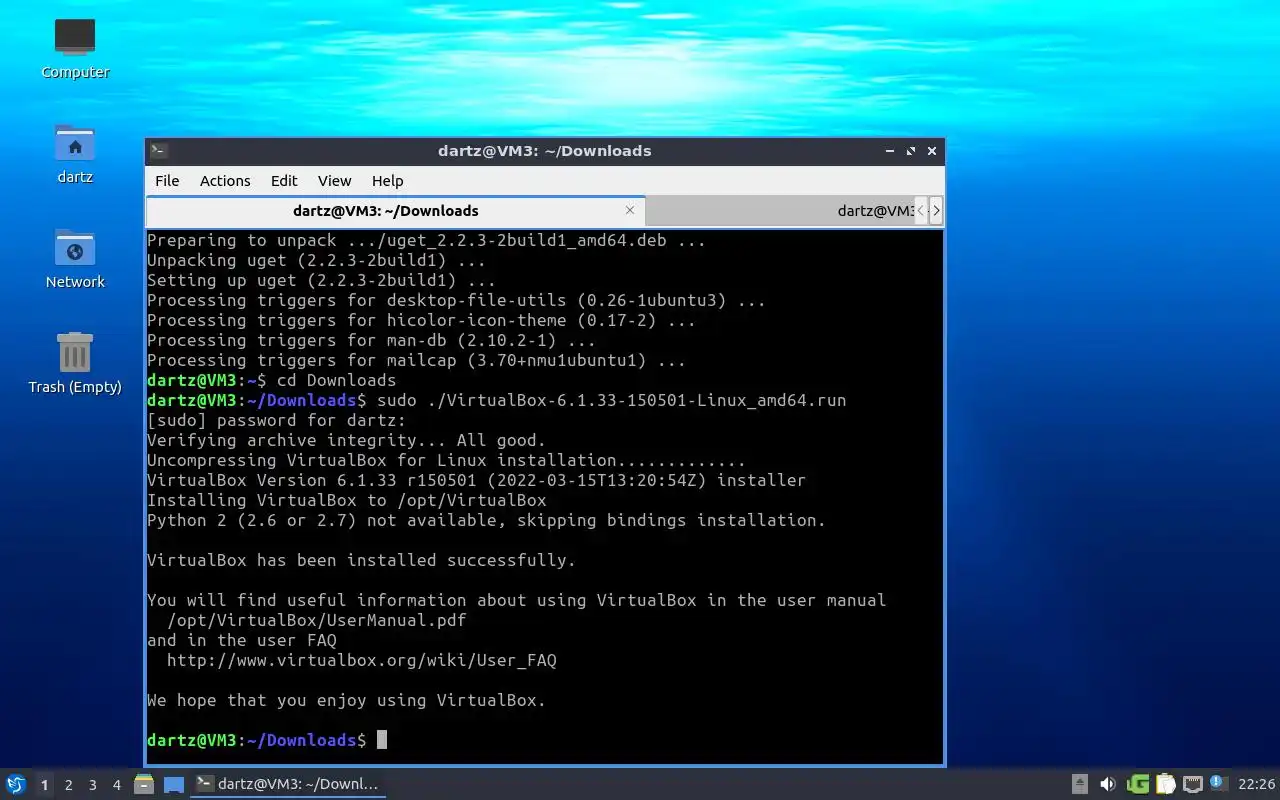Open the Lubuntu application menu launcher
Viewport: 1280px width, 800px height.
coord(15,784)
